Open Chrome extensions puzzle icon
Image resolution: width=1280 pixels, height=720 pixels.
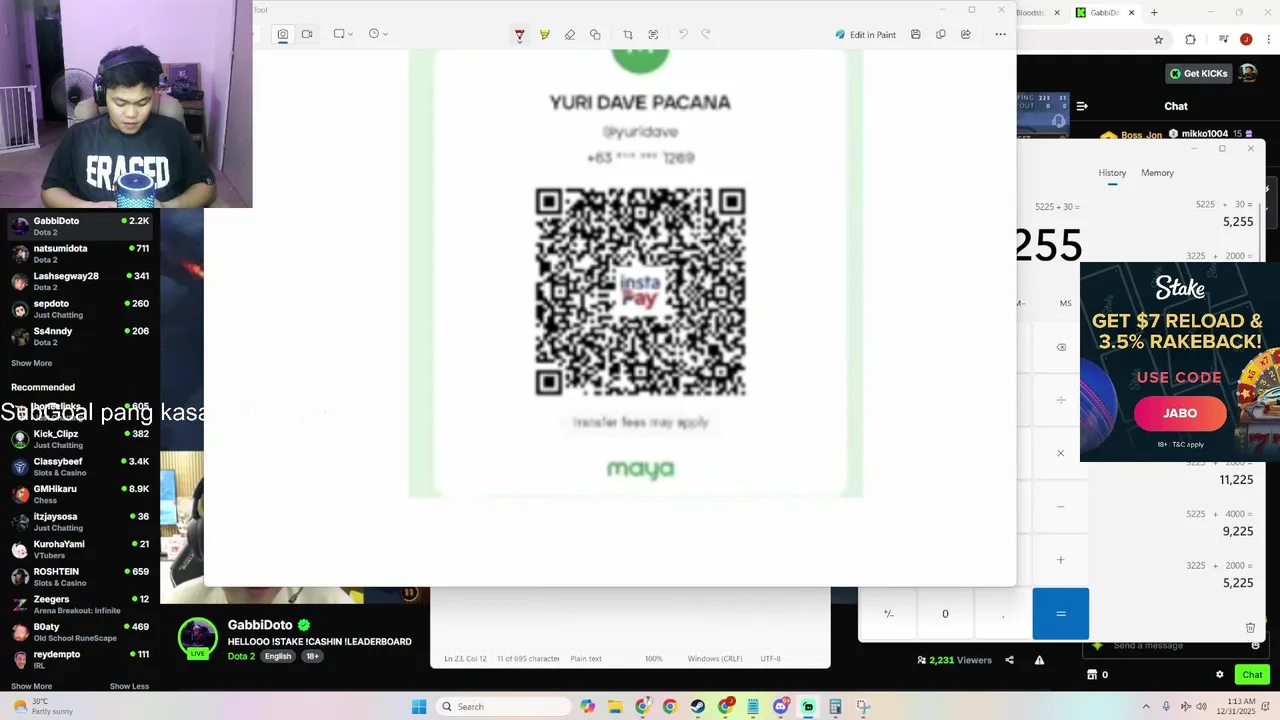click(x=1190, y=40)
